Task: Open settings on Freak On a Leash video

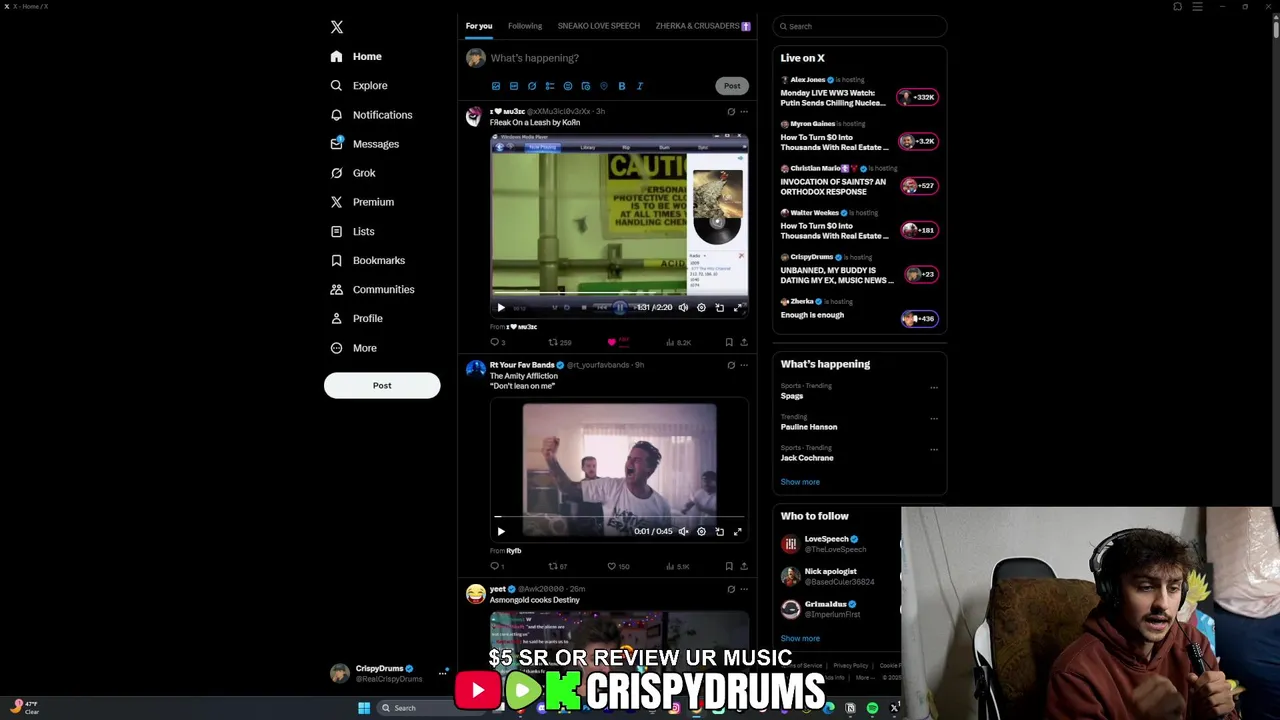Action: coord(701,308)
